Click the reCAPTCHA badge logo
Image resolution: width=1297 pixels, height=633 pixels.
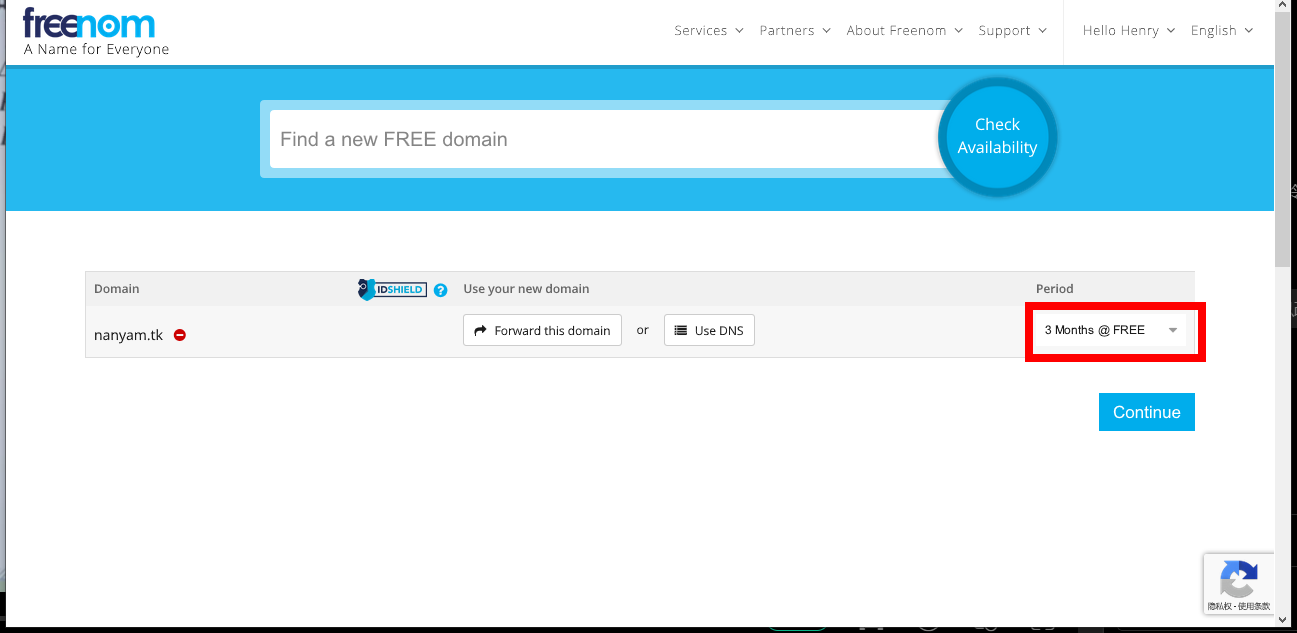1239,579
